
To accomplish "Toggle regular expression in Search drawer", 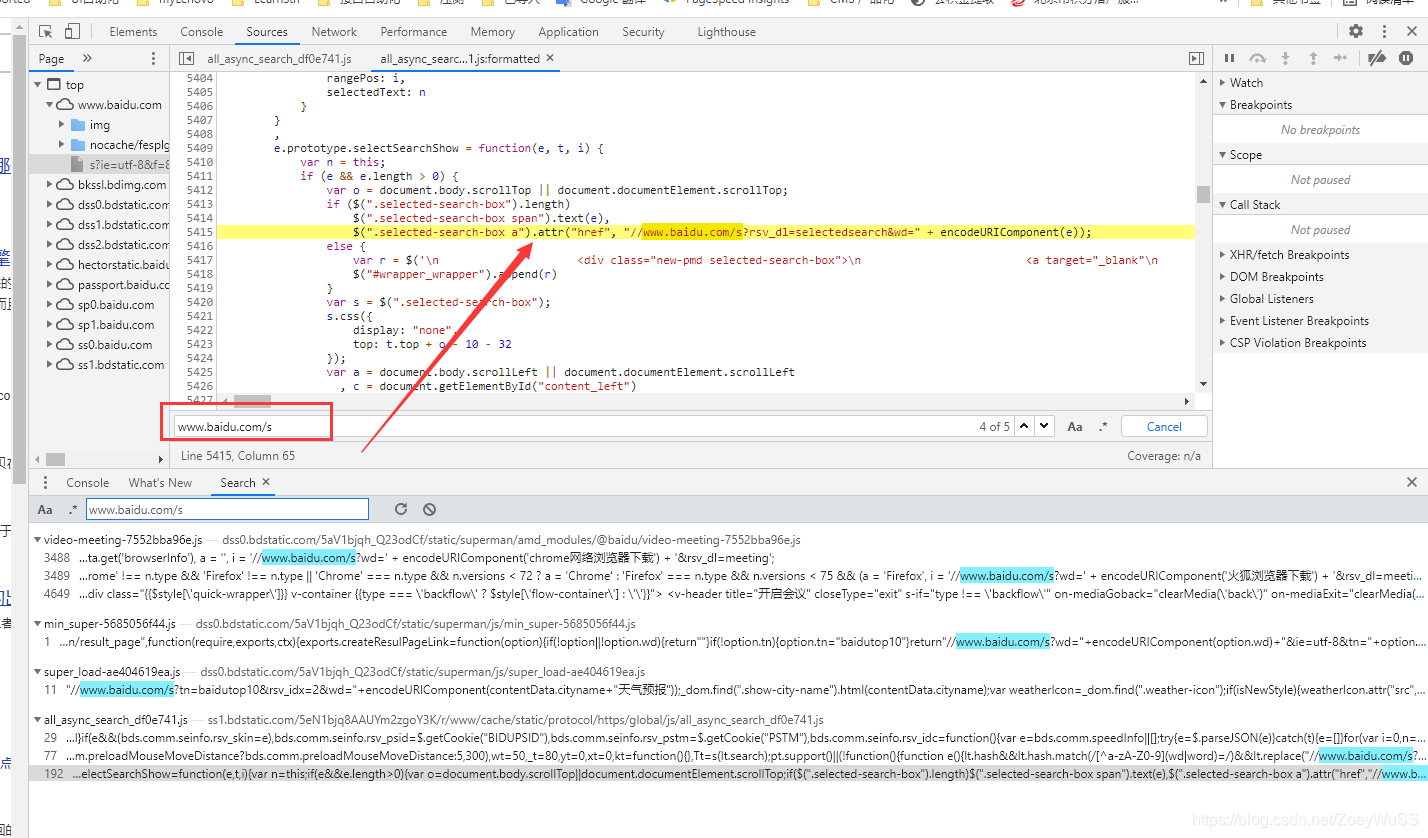I will [x=73, y=510].
